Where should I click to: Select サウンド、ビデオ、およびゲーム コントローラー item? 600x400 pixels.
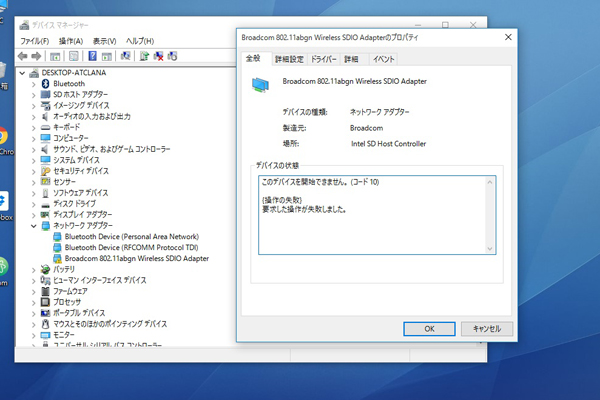point(111,149)
